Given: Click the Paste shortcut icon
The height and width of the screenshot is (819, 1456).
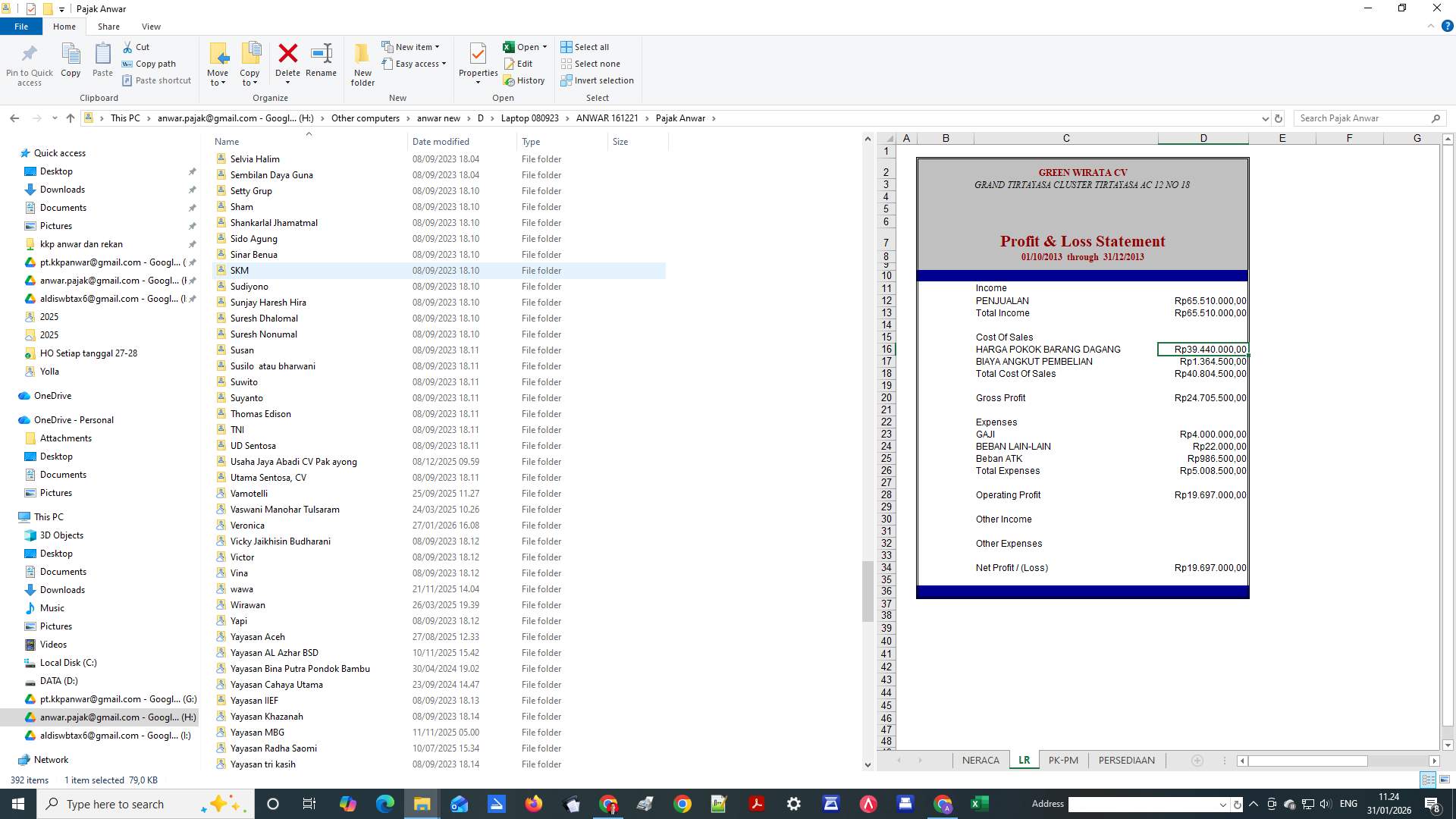Looking at the screenshot, I should pyautogui.click(x=157, y=80).
